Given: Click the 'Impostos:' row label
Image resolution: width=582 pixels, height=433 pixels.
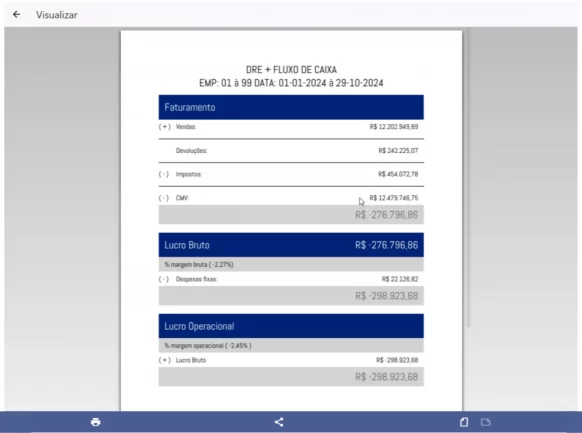Looking at the screenshot, I should [189, 174].
